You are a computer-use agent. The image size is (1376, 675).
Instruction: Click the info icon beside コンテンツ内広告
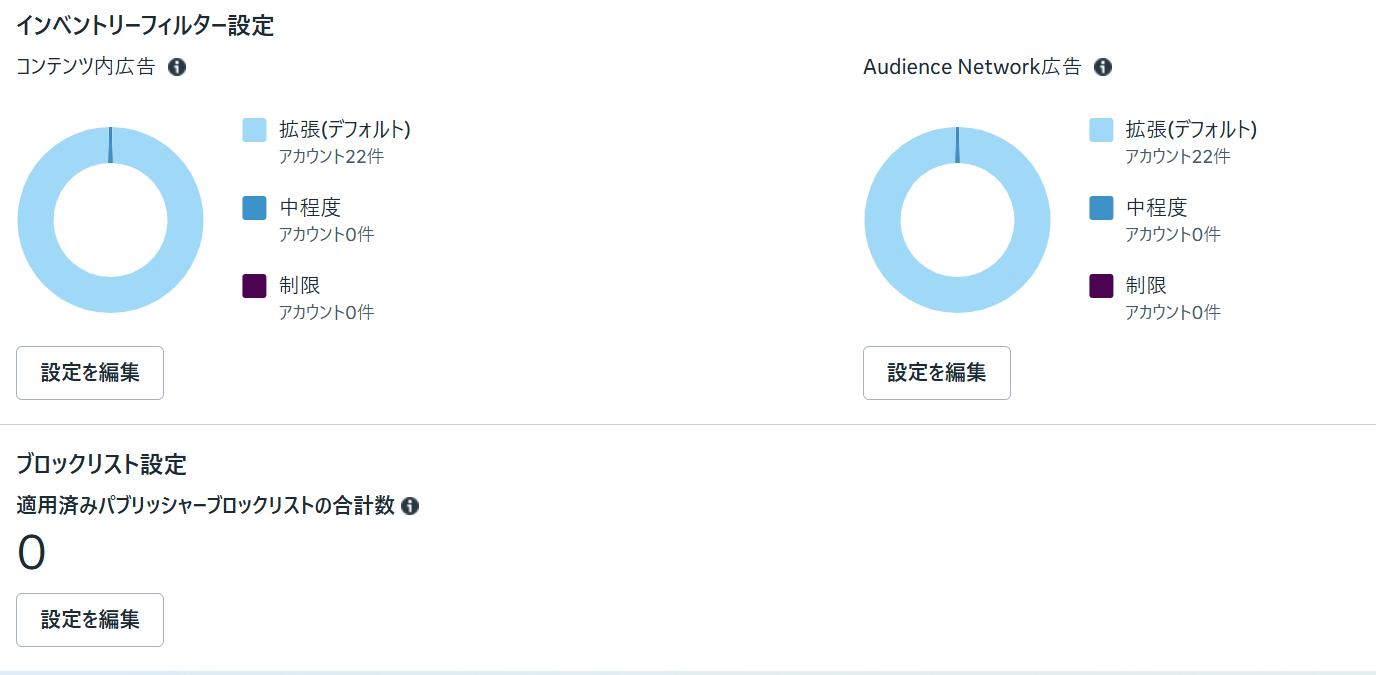coord(177,67)
